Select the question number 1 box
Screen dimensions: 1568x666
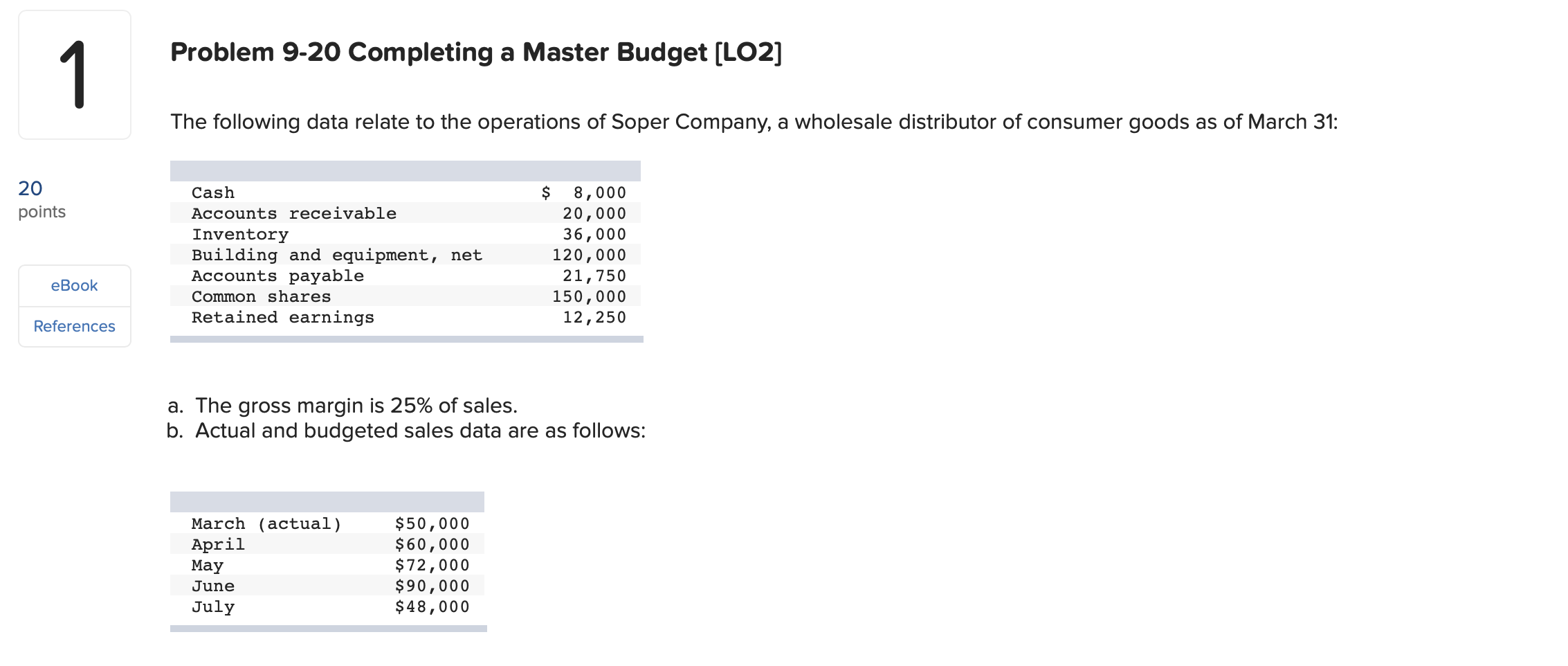point(73,76)
